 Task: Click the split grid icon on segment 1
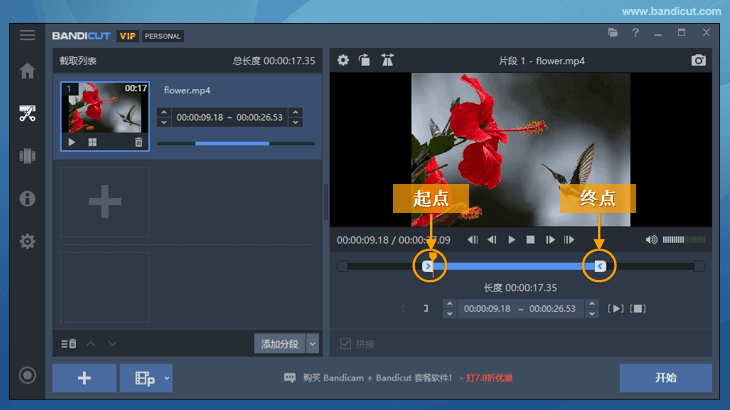point(93,142)
